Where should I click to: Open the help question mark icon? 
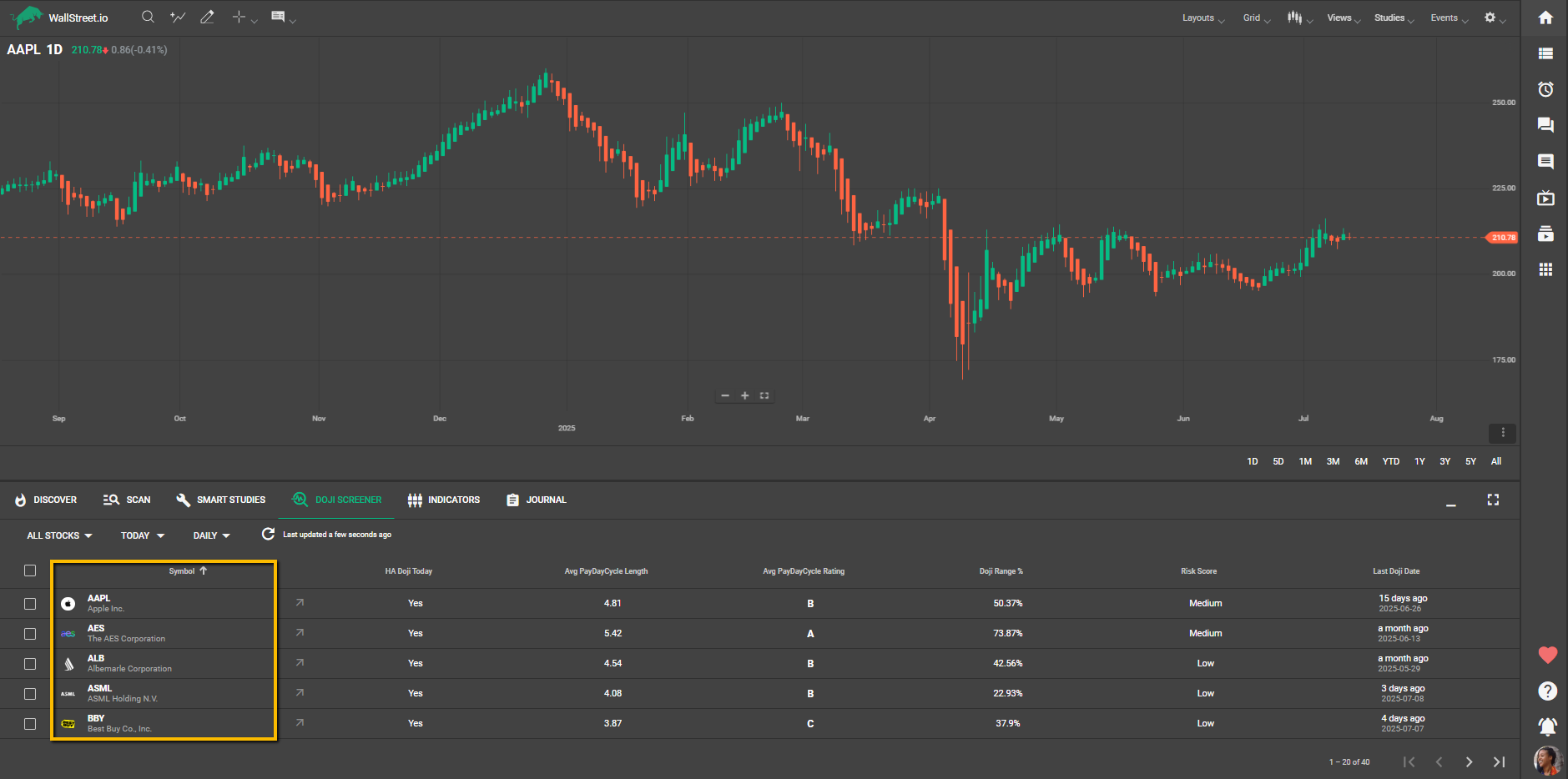(1547, 691)
